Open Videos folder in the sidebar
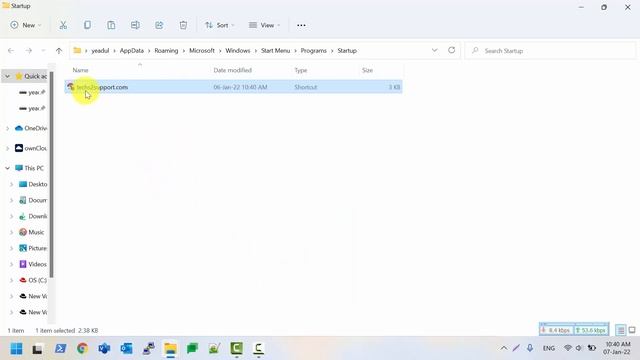This screenshot has width=640, height=360. [33, 264]
